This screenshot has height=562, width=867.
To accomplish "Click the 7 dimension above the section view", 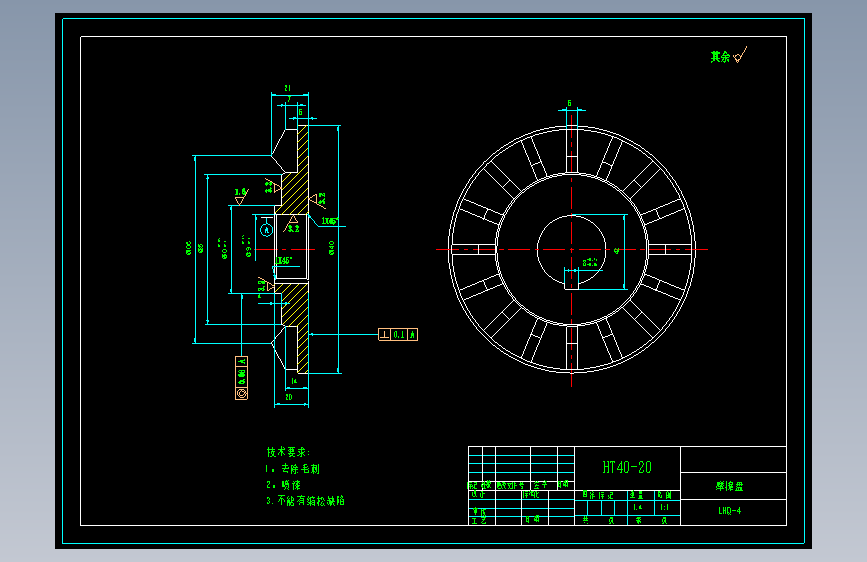I will click(289, 100).
